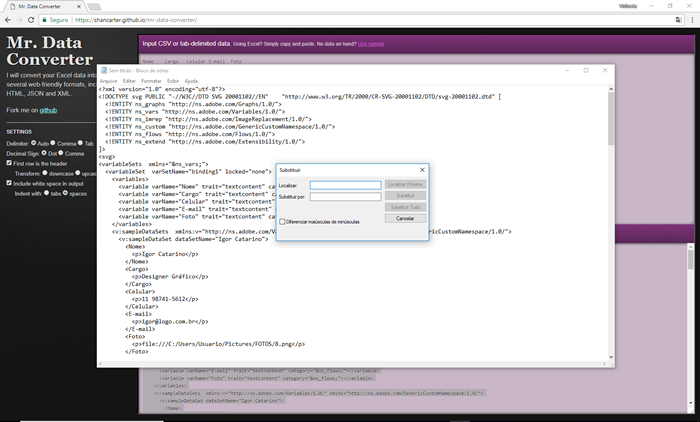Click the translate page icon in address bar
The height and width of the screenshot is (422, 700).
click(x=679, y=20)
